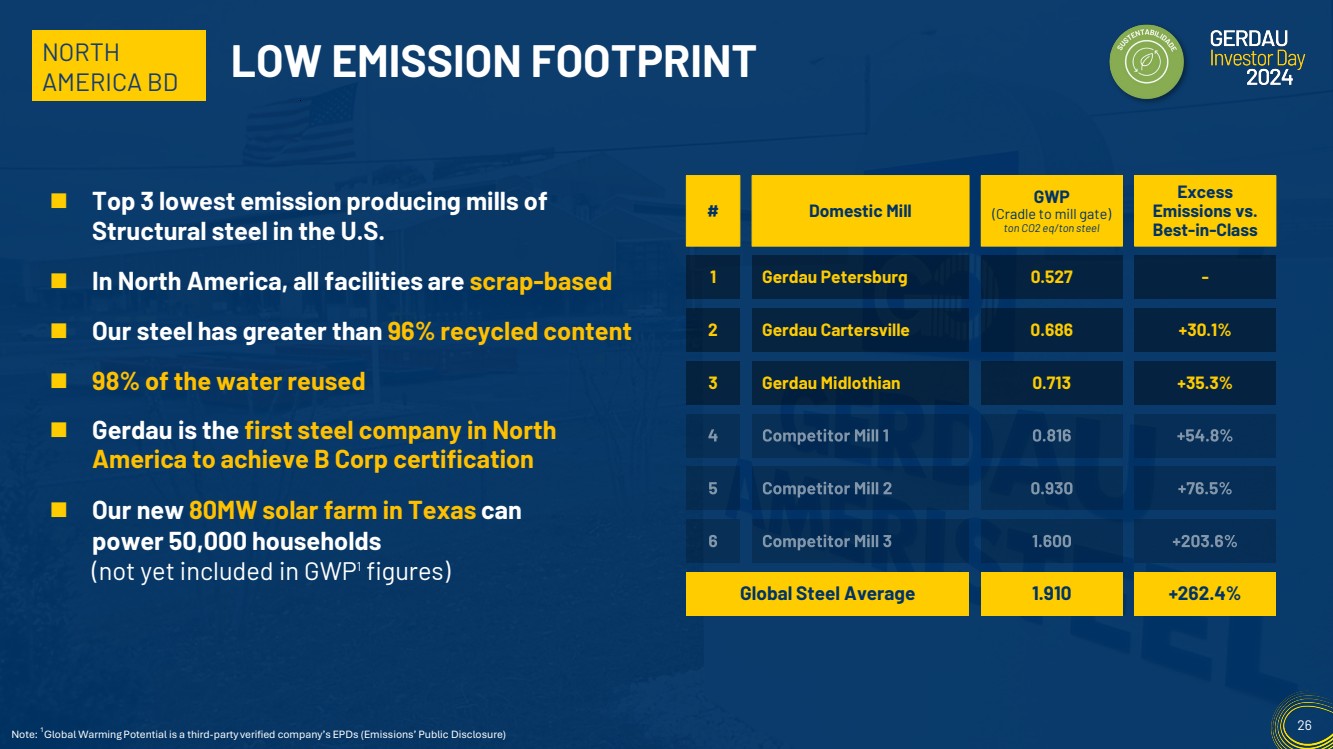1333x749 pixels.
Task: Select the rank number cell beside Competitor Mill 3
Action: (713, 541)
